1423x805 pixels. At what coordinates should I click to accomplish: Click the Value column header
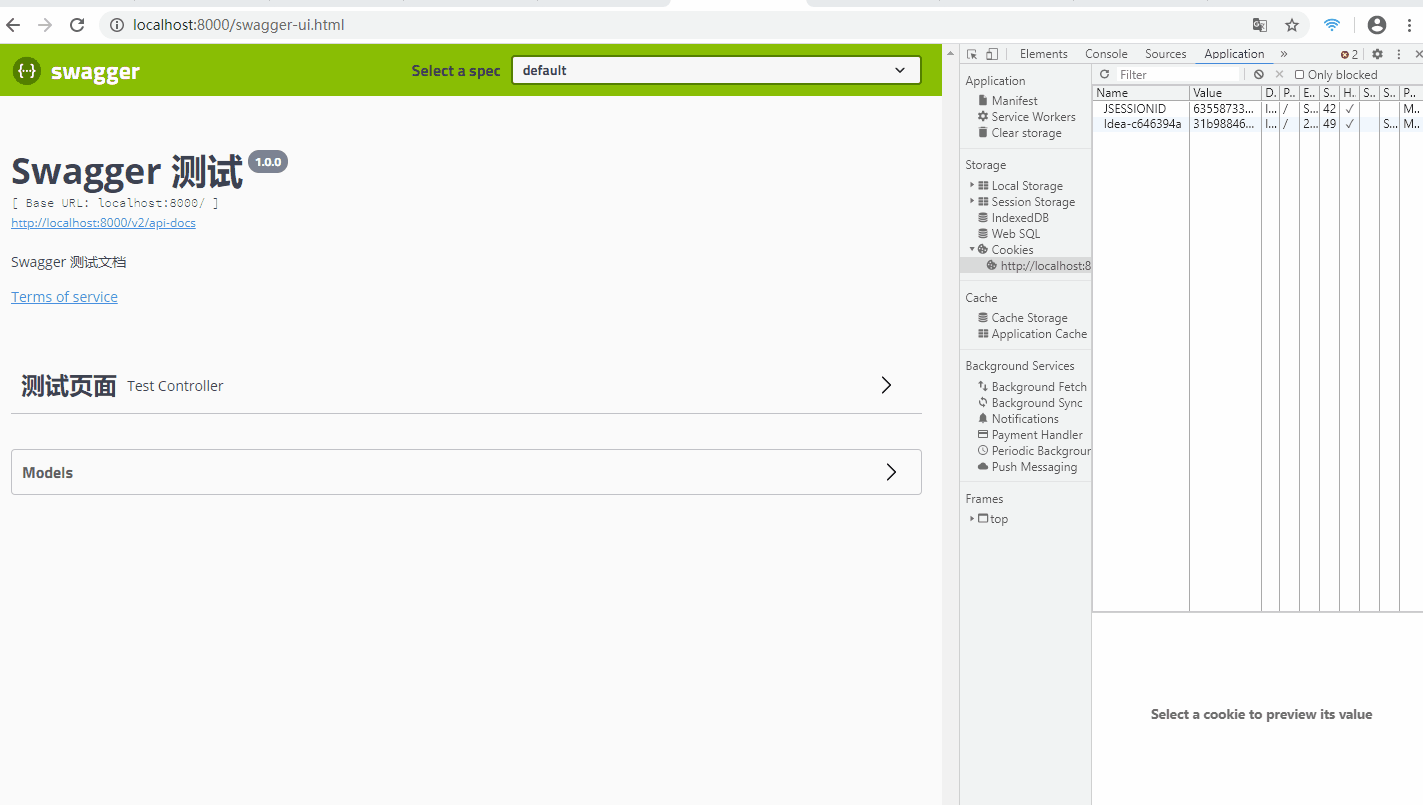click(1225, 93)
